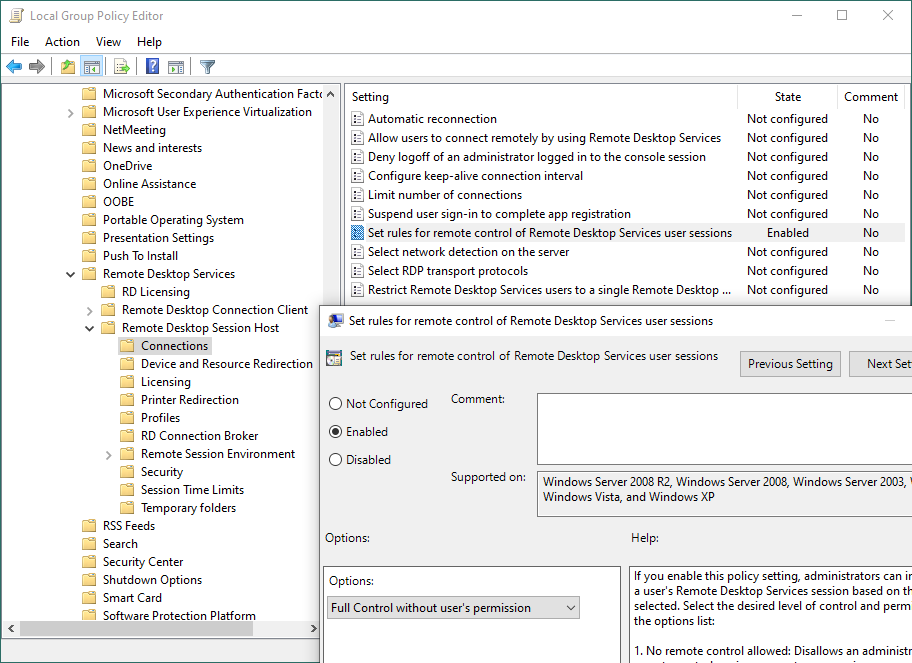Click the Smart Card folder icon
912x663 pixels.
[89, 598]
